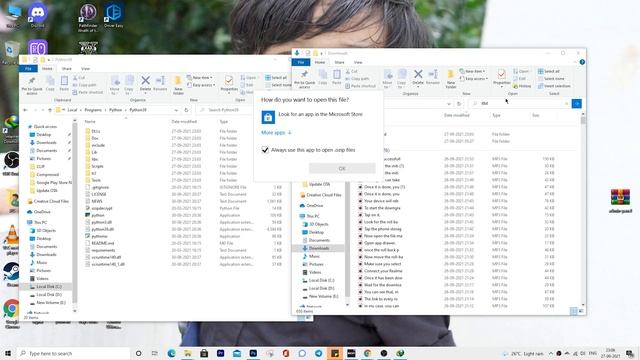640x360 pixels.
Task: Click the Back arrow in Python39 window
Action: coord(25,110)
